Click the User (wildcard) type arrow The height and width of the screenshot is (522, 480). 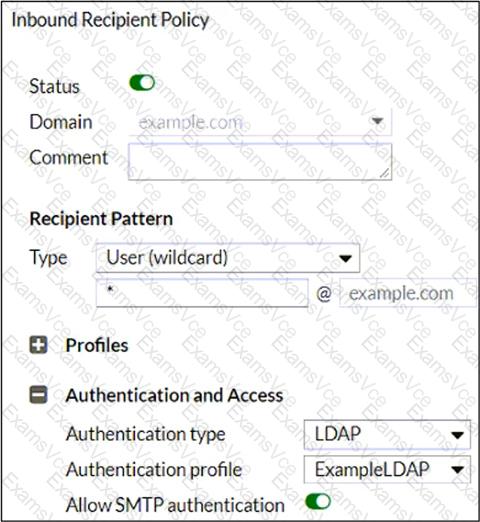[345, 258]
